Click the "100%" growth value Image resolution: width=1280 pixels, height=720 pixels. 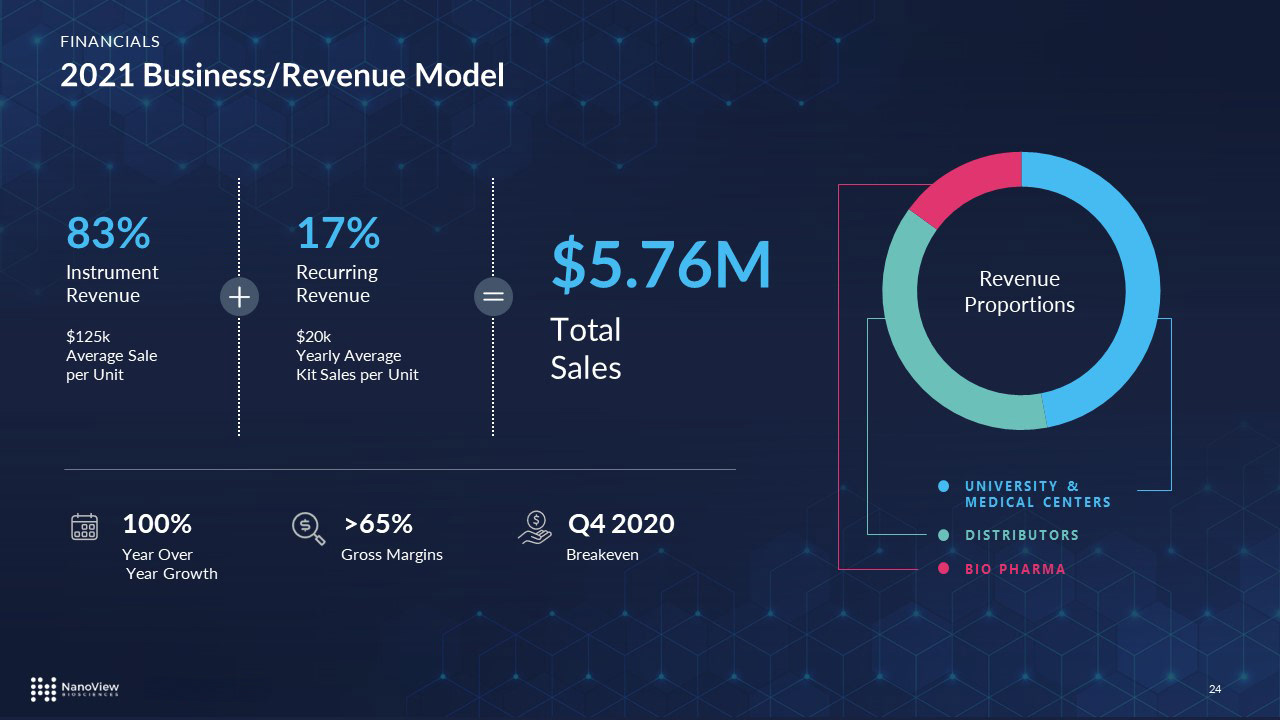[x=157, y=524]
